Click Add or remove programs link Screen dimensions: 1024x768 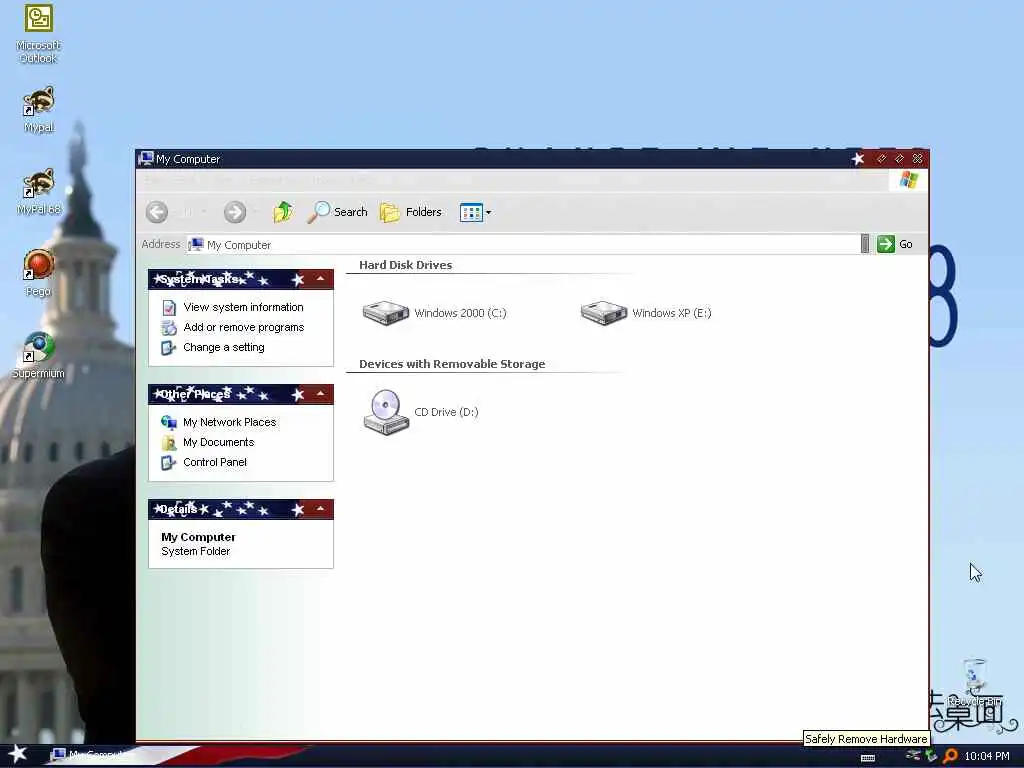244,327
